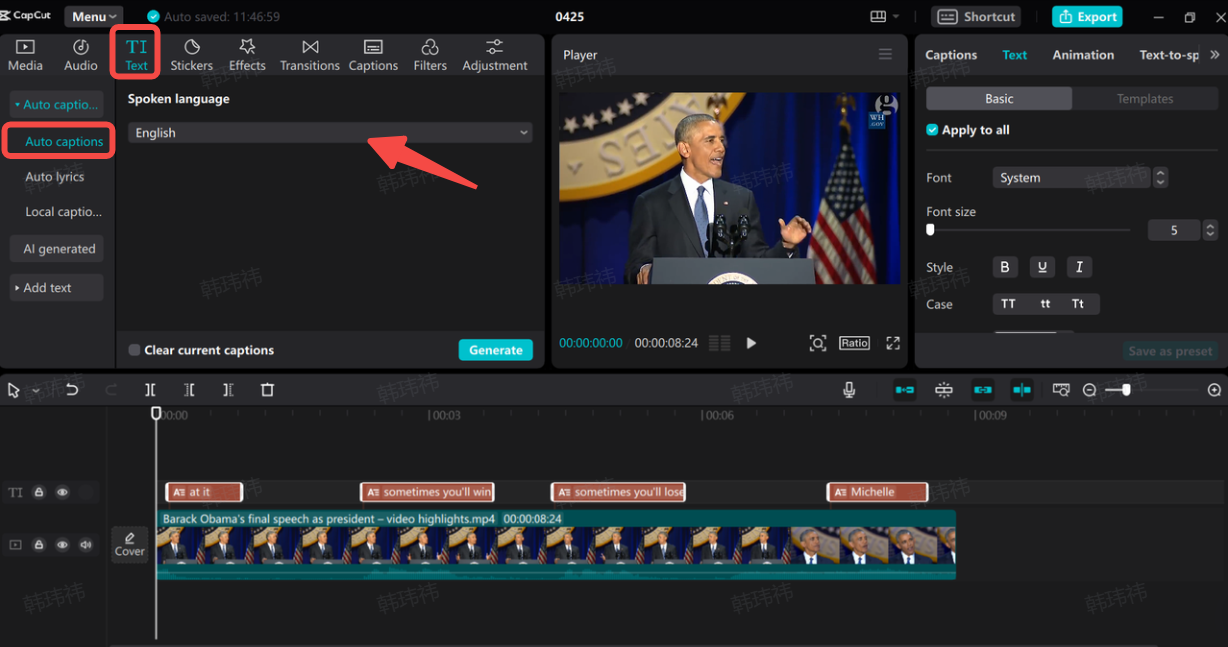Click the Split icon in timeline toolbar
This screenshot has width=1228, height=647.
[x=150, y=390]
